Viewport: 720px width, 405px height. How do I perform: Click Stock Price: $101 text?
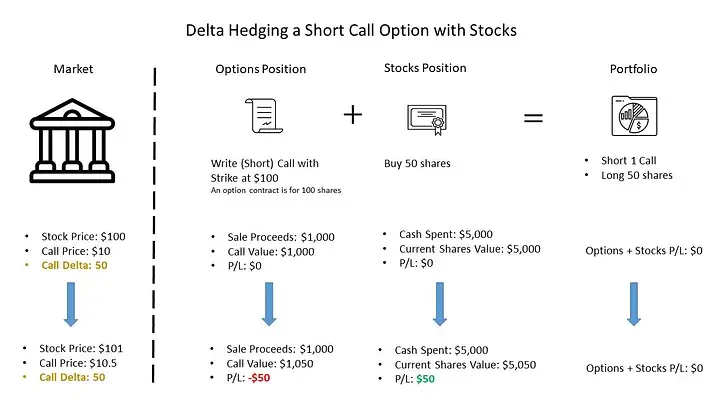(81, 349)
